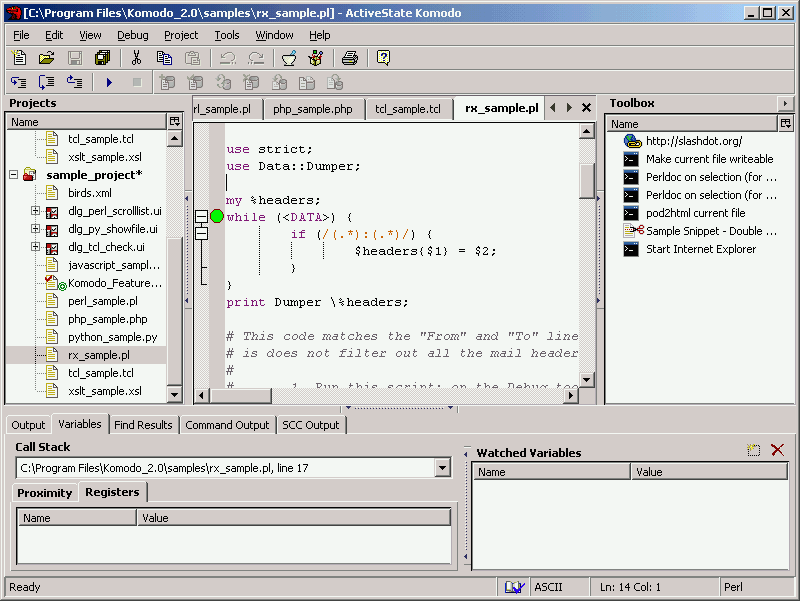
Task: Create a new file with the New icon
Action: pos(19,58)
